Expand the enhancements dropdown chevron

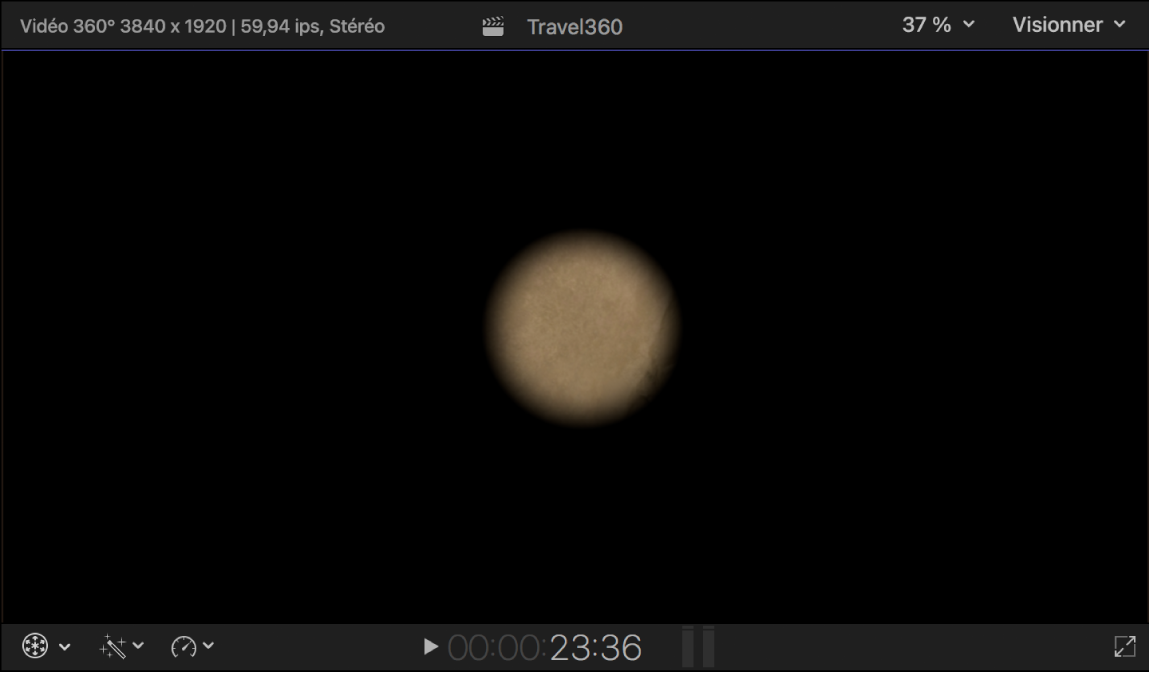click(x=136, y=645)
